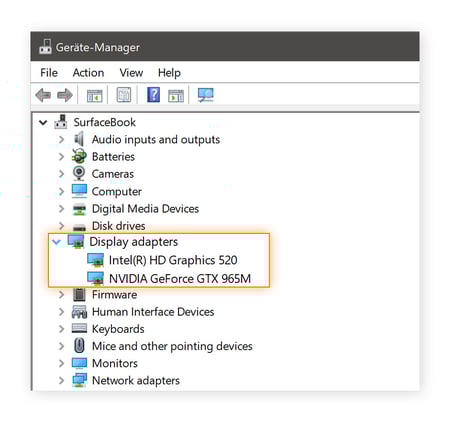Click the Forward arrow toolbar icon
The height and width of the screenshot is (421, 450).
point(65,95)
